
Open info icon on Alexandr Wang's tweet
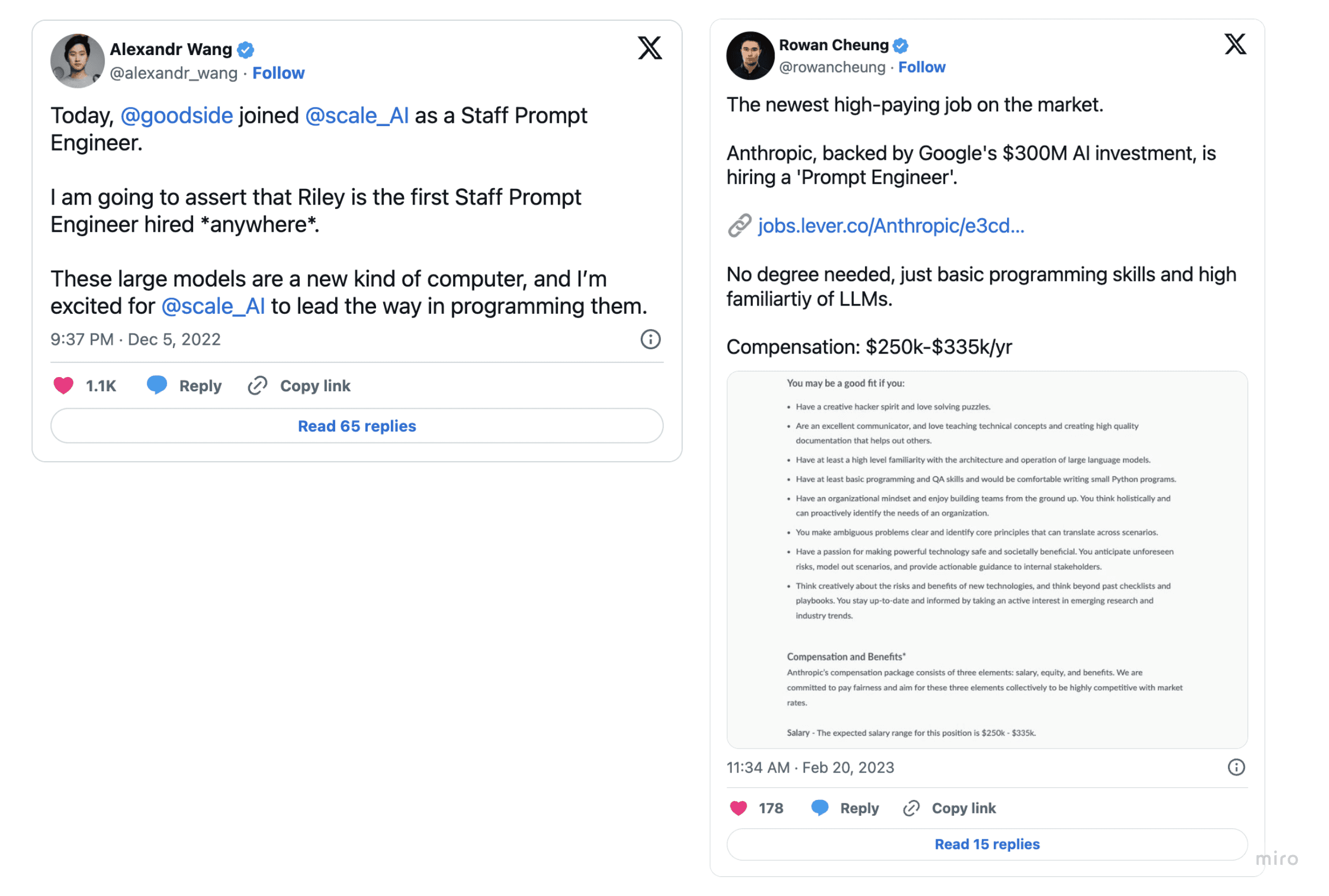coord(650,339)
